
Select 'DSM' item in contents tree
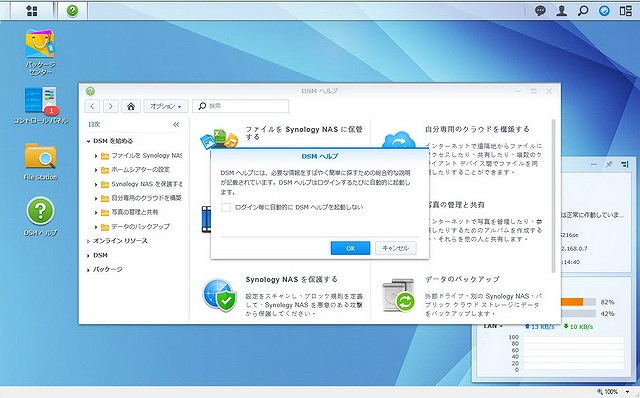point(100,255)
